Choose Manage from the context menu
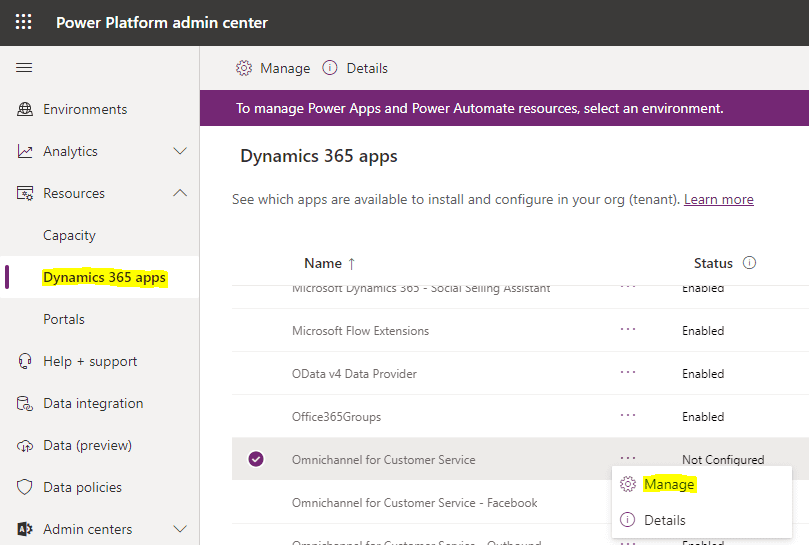The width and height of the screenshot is (809, 545). (669, 484)
